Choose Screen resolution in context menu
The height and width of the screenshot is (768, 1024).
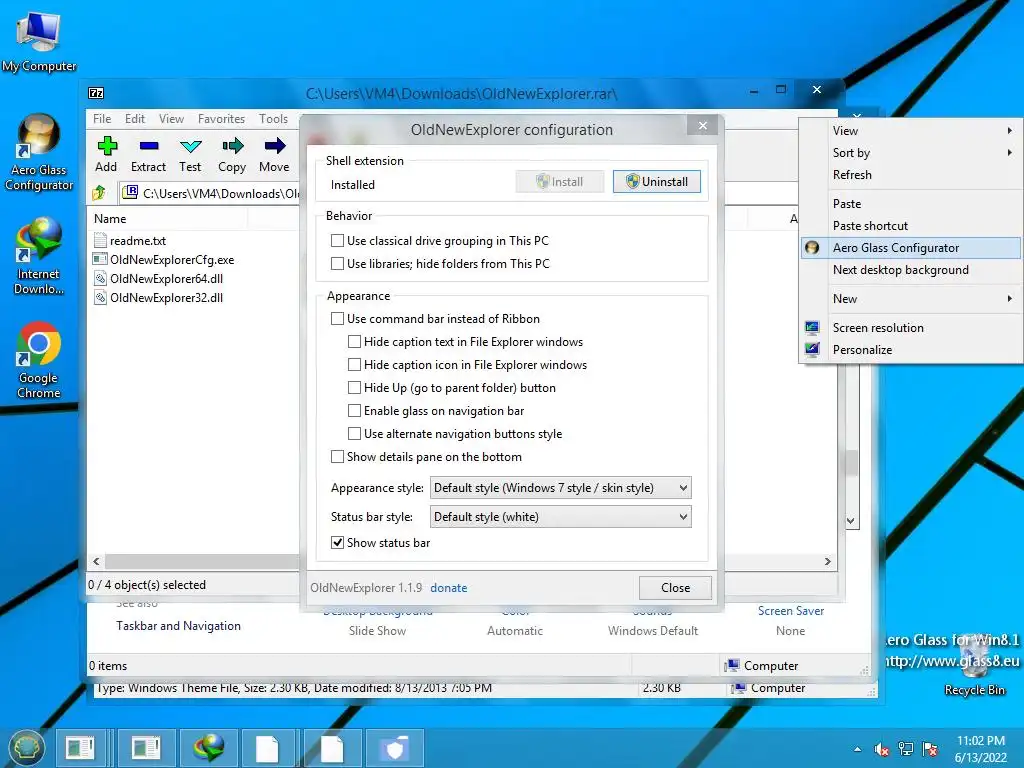point(911,328)
